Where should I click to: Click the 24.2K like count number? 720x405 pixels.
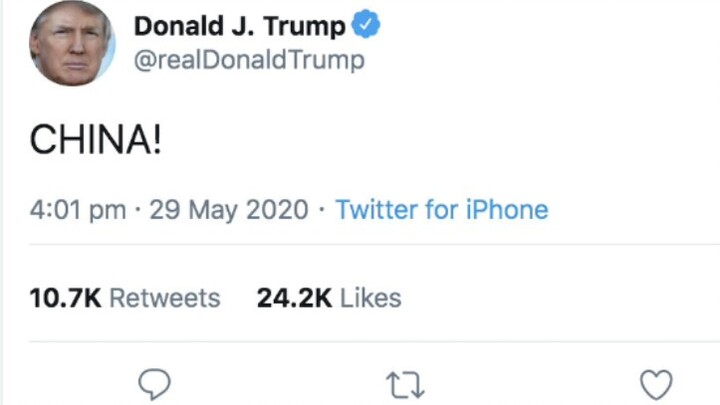pos(294,298)
